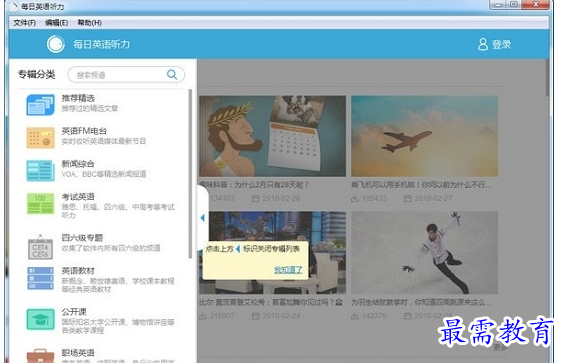Click the 新闻综合 news icon

coord(41,171)
